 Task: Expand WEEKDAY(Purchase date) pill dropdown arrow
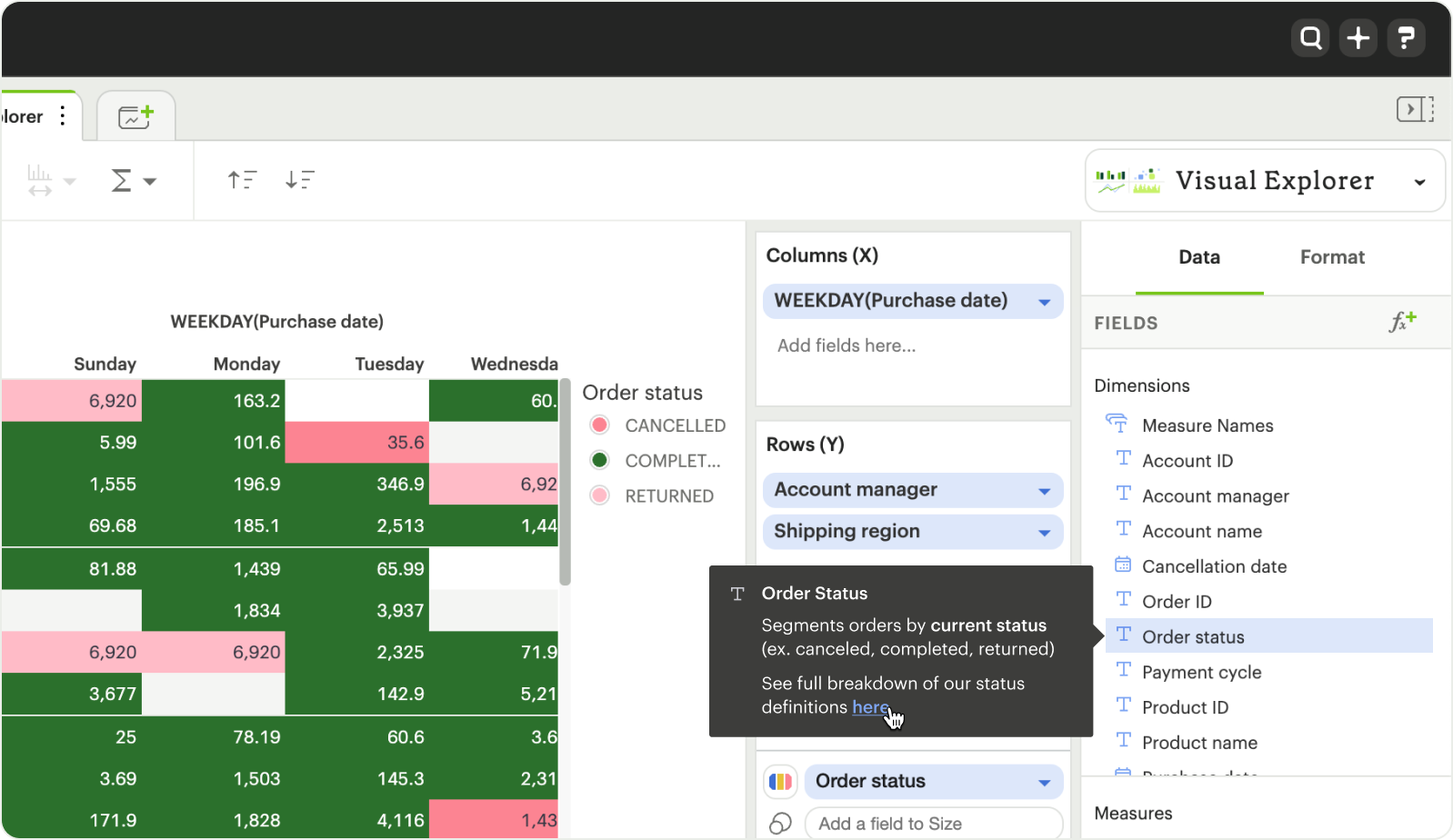point(1044,302)
